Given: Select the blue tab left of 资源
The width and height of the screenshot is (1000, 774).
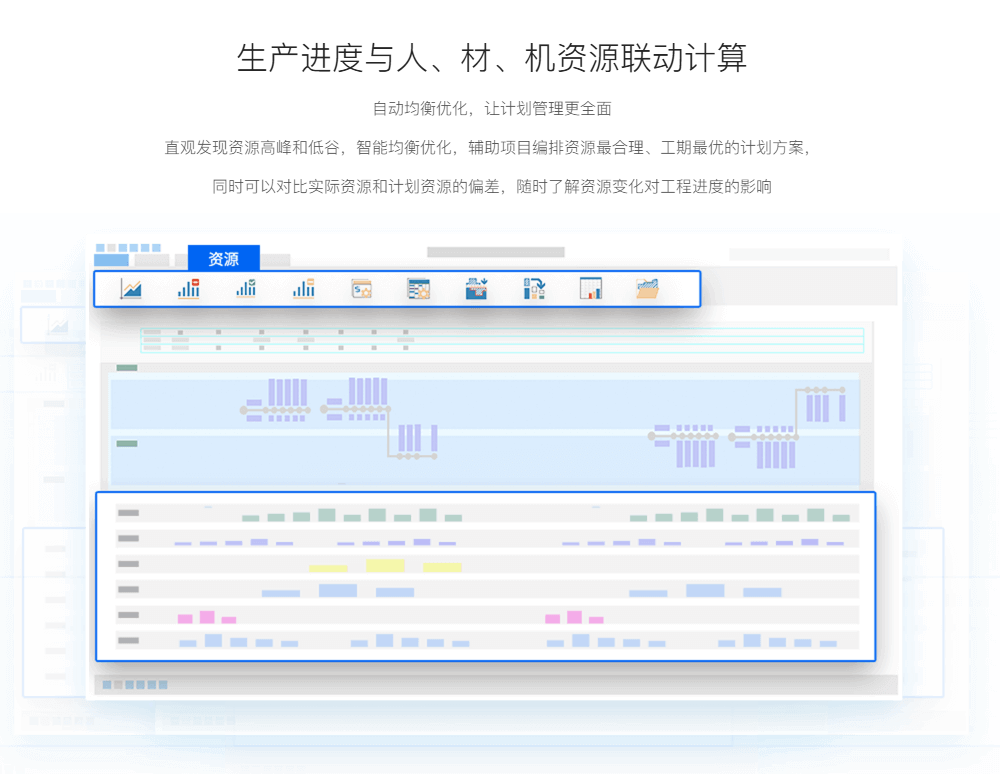Looking at the screenshot, I should pyautogui.click(x=111, y=261).
